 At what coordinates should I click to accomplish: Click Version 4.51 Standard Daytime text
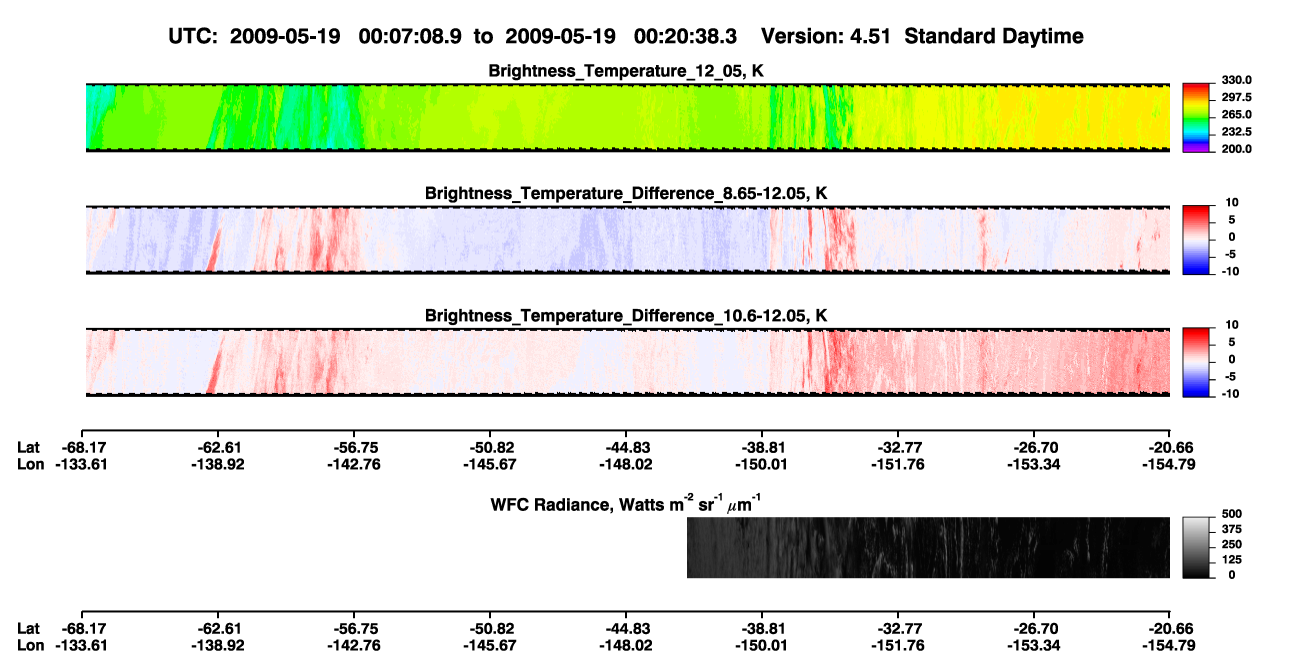pos(922,37)
